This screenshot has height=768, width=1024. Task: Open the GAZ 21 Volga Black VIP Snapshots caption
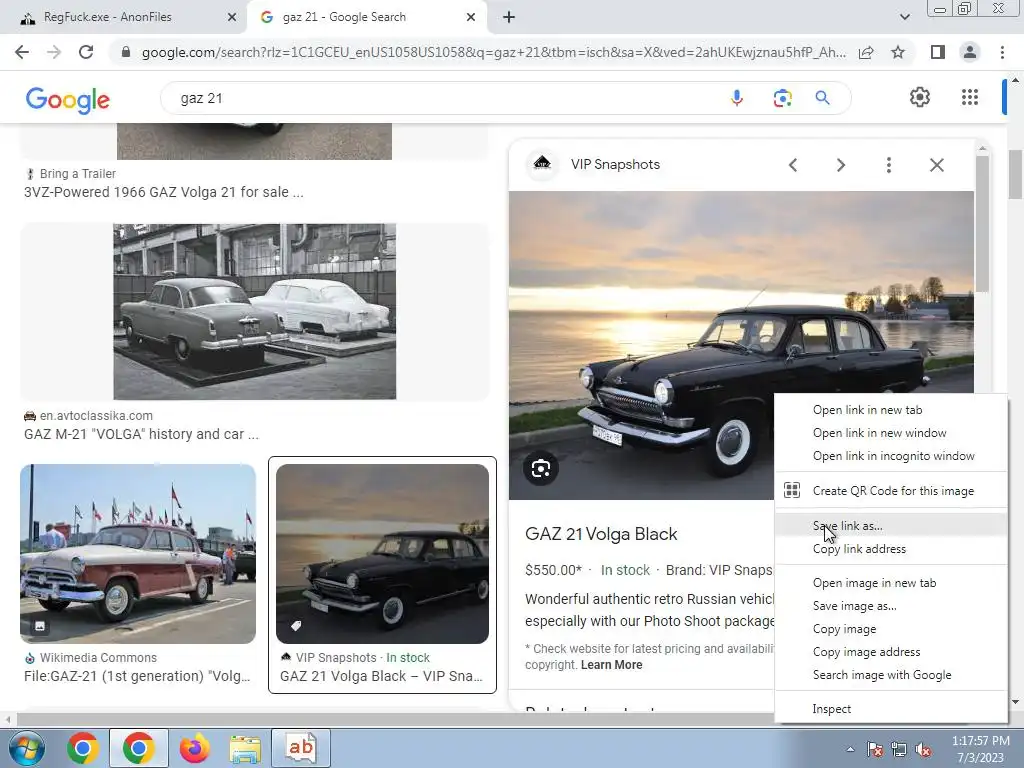(381, 676)
